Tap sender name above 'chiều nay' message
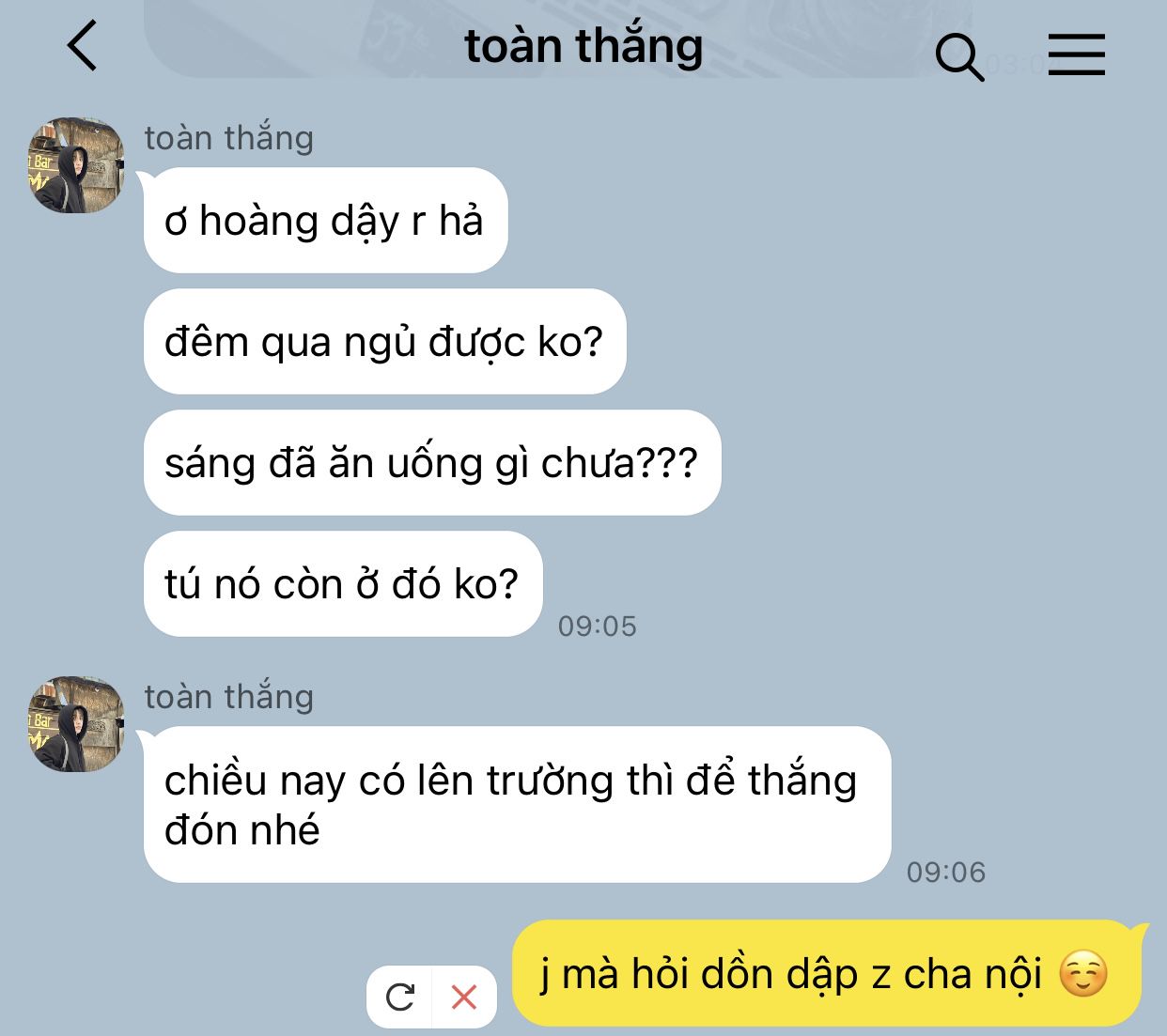Viewport: 1167px width, 1036px height. coord(228,697)
